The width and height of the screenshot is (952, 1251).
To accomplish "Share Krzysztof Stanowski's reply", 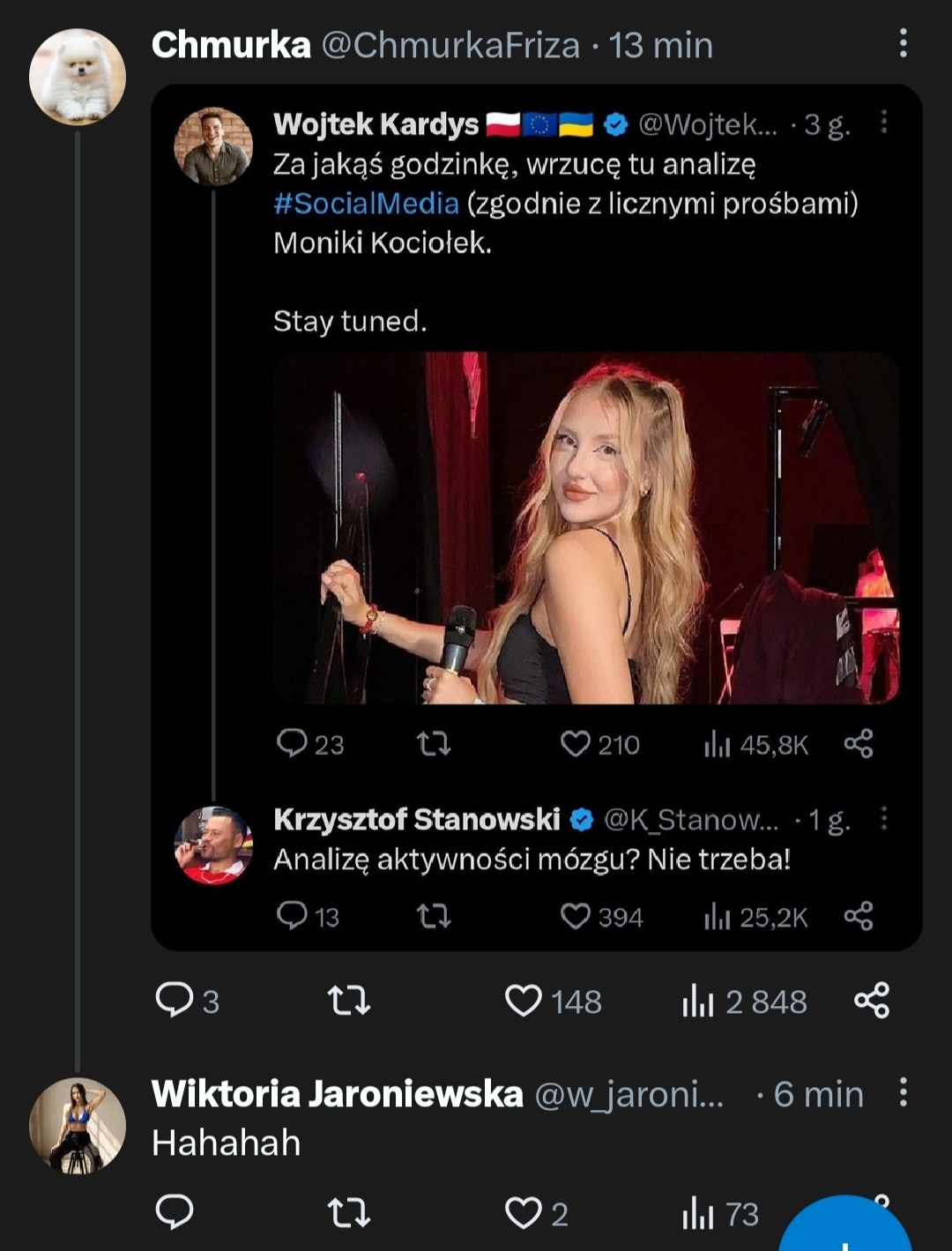I will pyautogui.click(x=859, y=917).
